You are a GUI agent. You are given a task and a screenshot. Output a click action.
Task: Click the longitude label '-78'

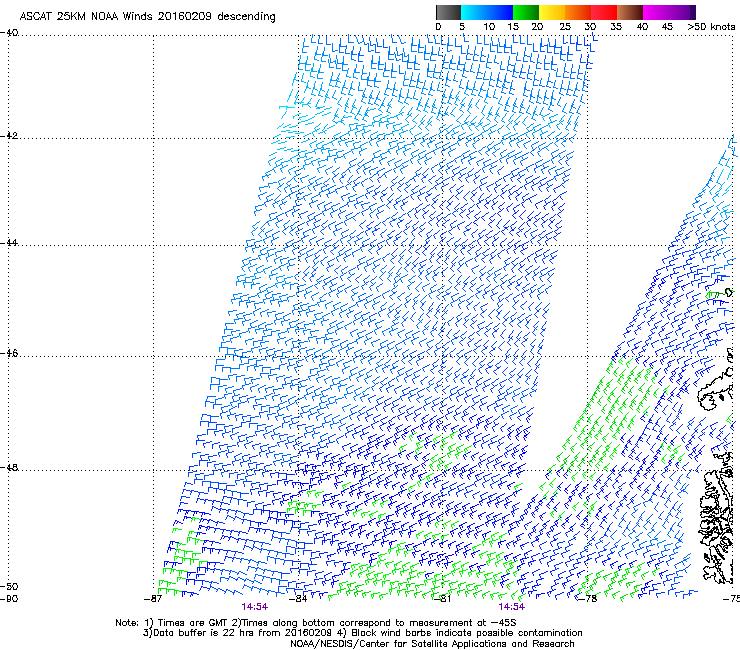(588, 599)
